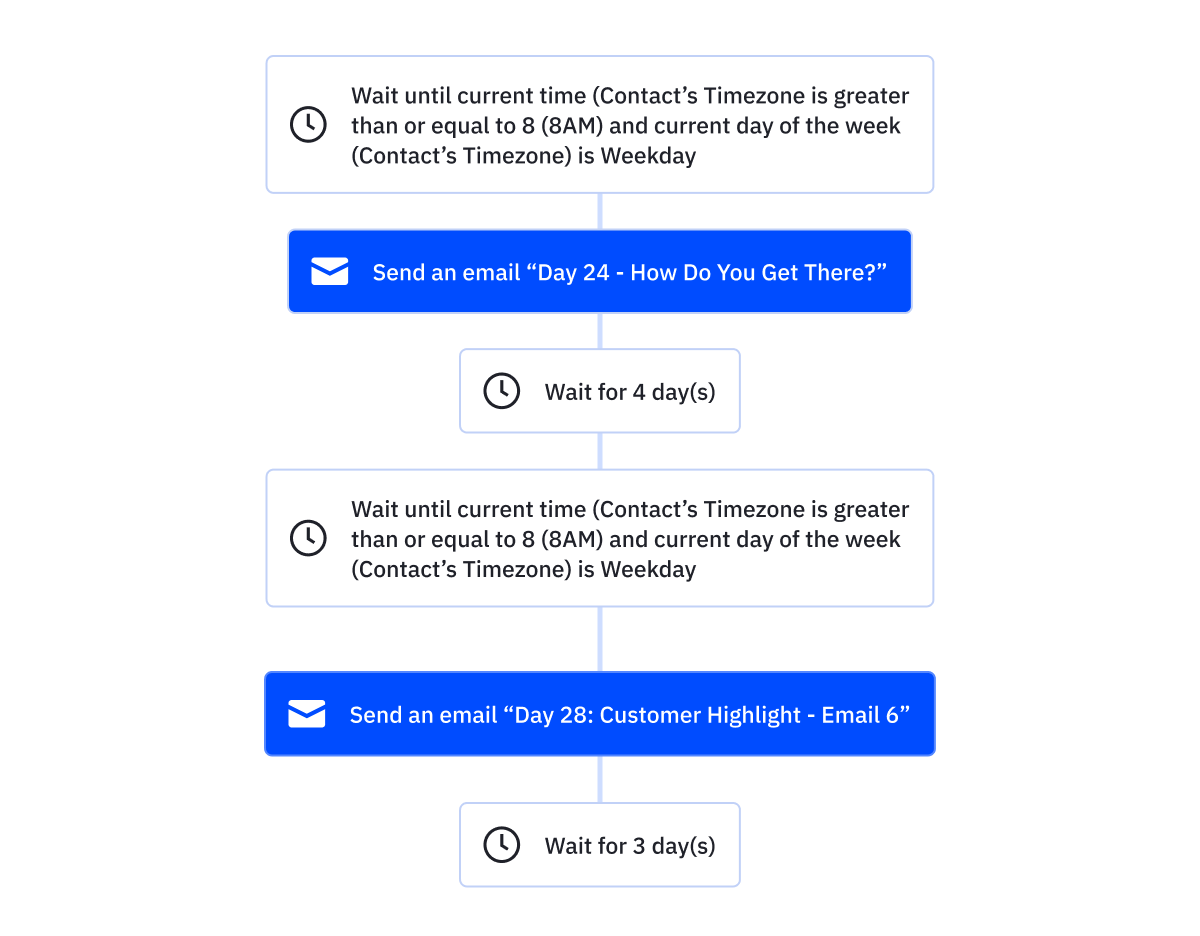
Task: Click connector below Wait for 4 day(s) step
Action: pos(600,451)
